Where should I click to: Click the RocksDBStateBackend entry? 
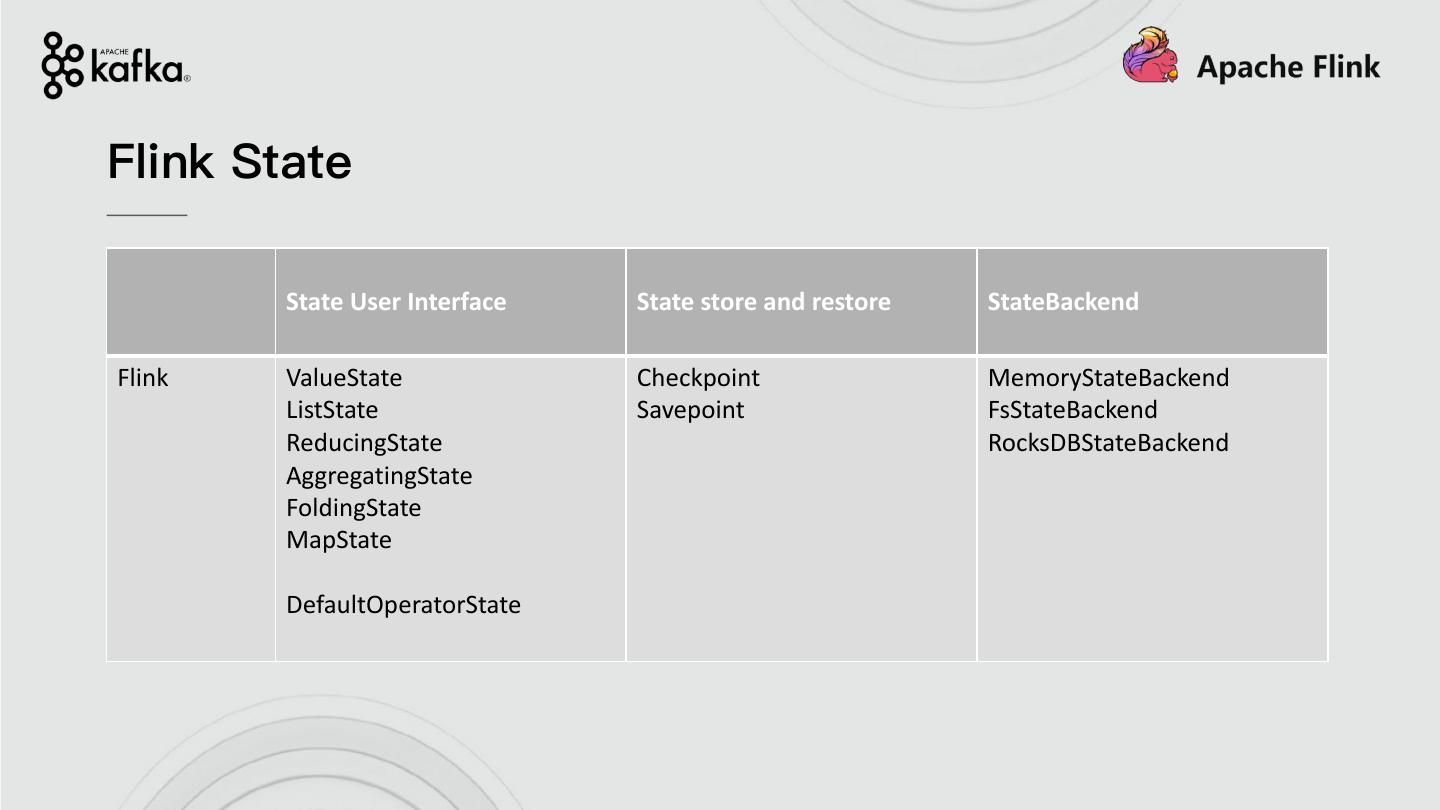(1108, 443)
